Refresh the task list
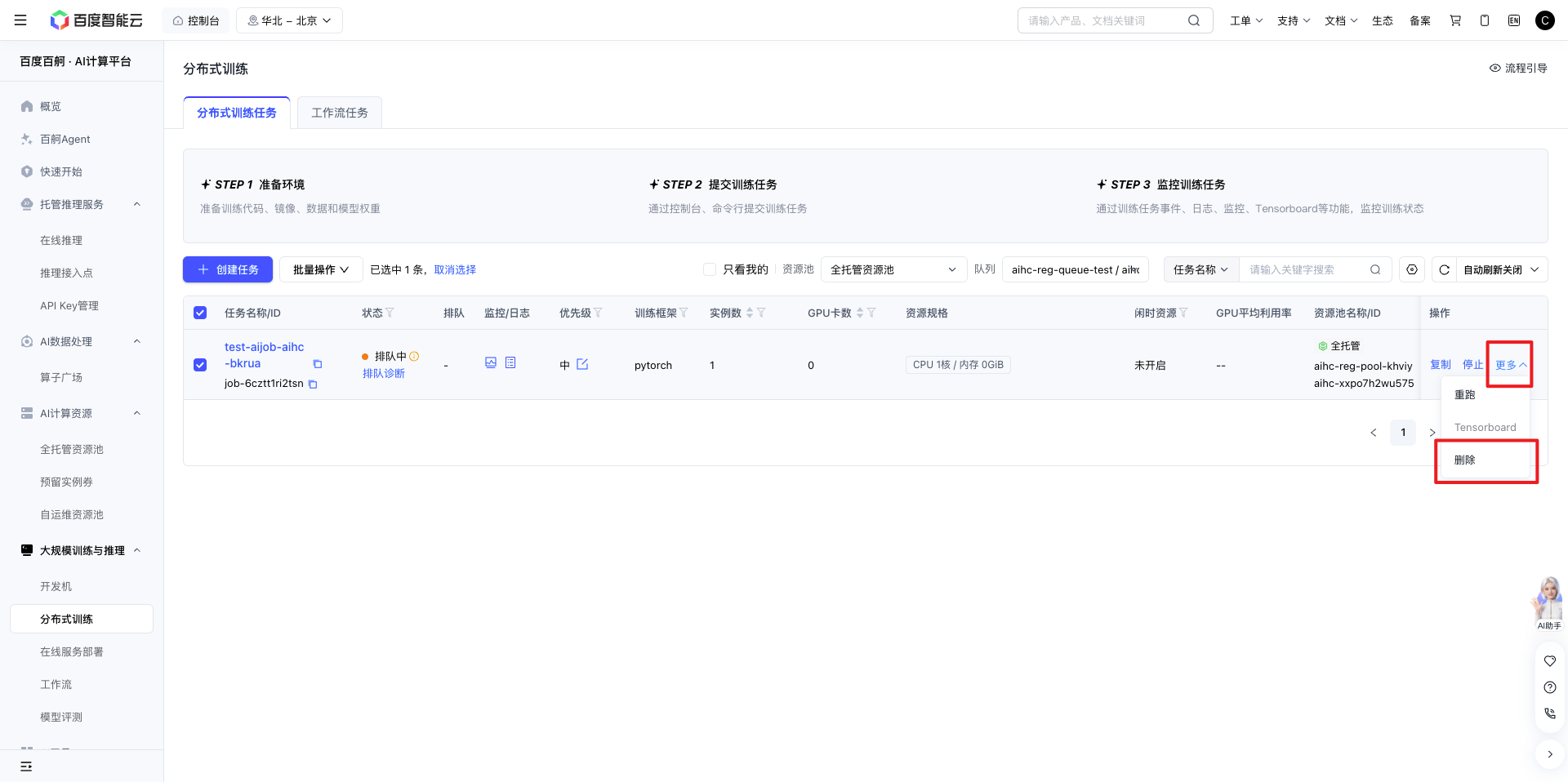The height and width of the screenshot is (782, 1568). (1444, 269)
